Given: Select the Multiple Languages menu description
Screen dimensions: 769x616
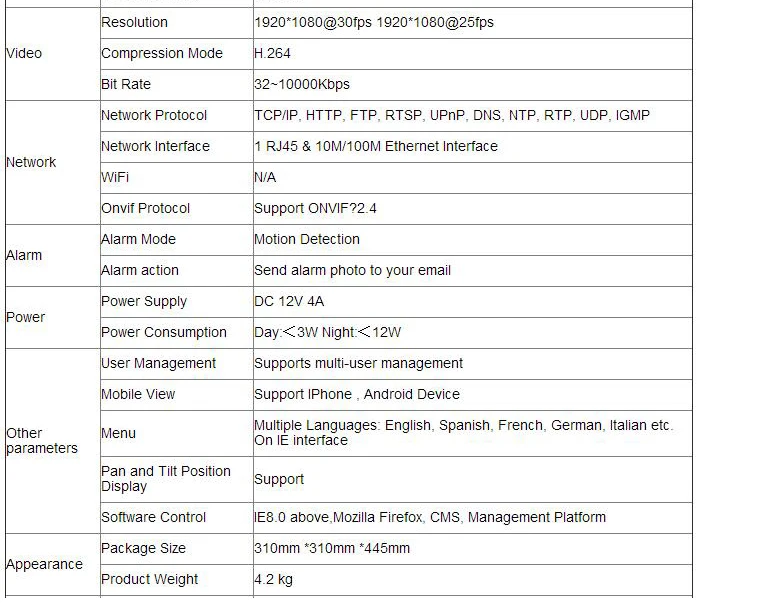Looking at the screenshot, I should (463, 433).
